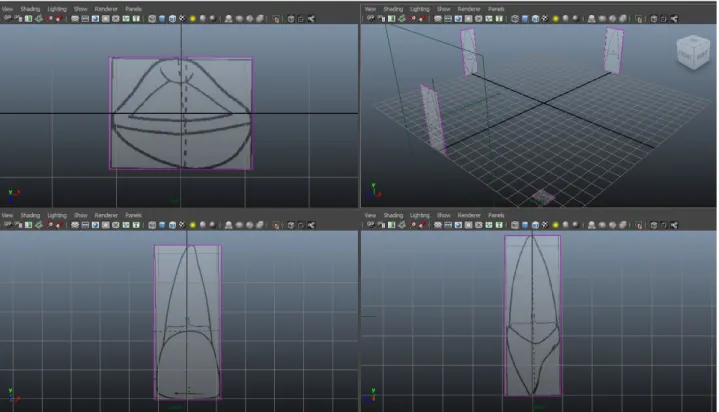Toggle resolution gate in top view panel
The width and height of the screenshot is (719, 412).
click(95, 19)
